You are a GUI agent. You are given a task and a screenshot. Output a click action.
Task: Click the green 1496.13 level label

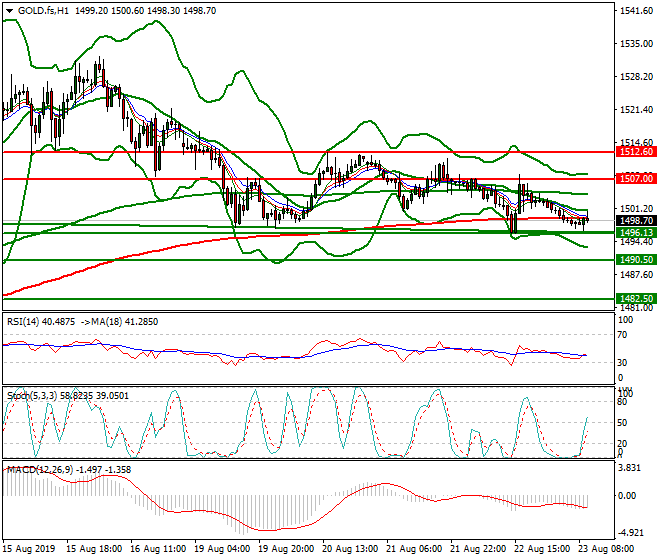pyautogui.click(x=636, y=233)
